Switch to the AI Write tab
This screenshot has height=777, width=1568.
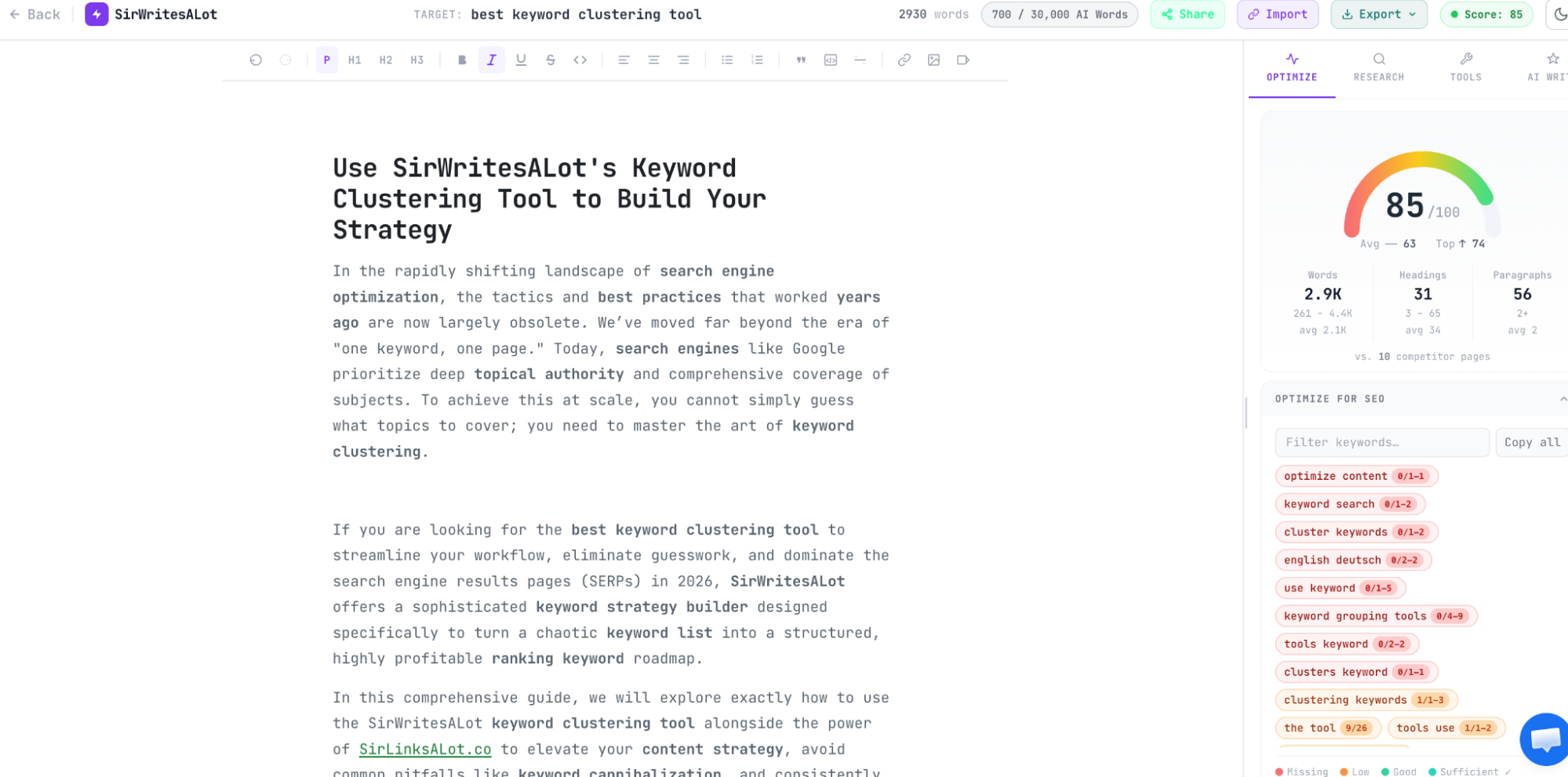1549,68
